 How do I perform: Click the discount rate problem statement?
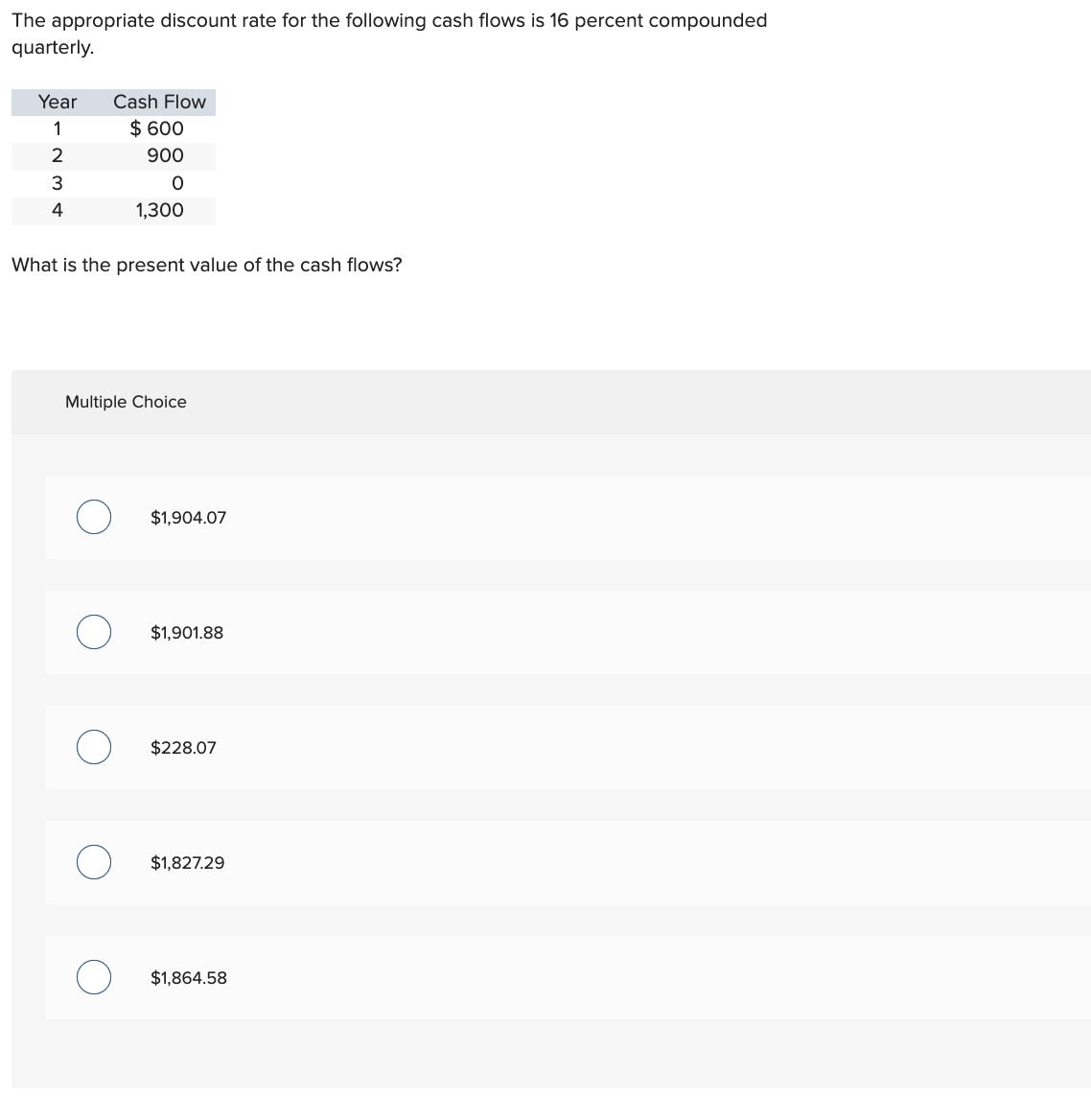[389, 34]
